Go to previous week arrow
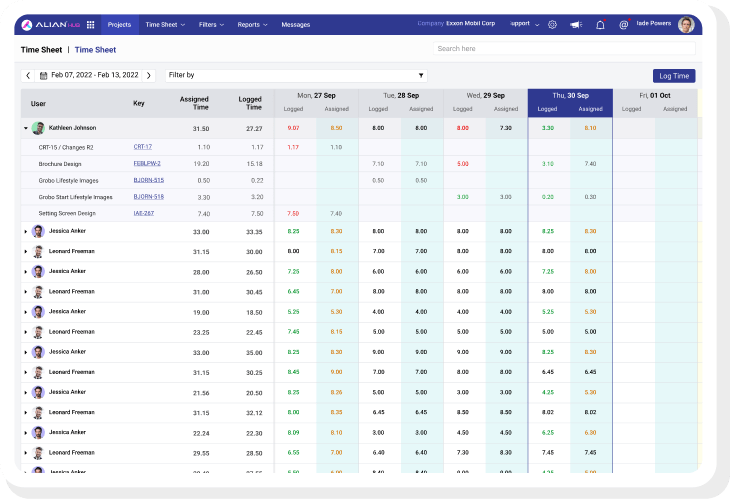 point(28,75)
